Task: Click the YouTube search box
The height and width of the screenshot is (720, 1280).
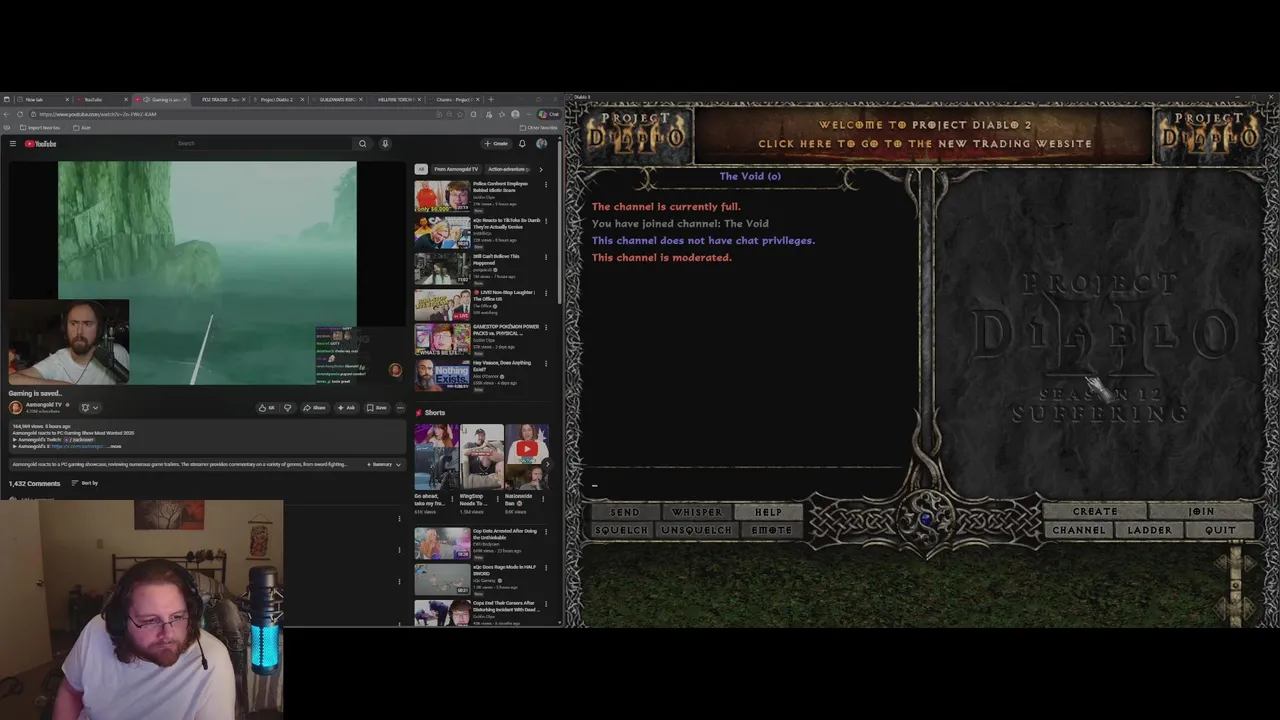Action: pos(262,144)
